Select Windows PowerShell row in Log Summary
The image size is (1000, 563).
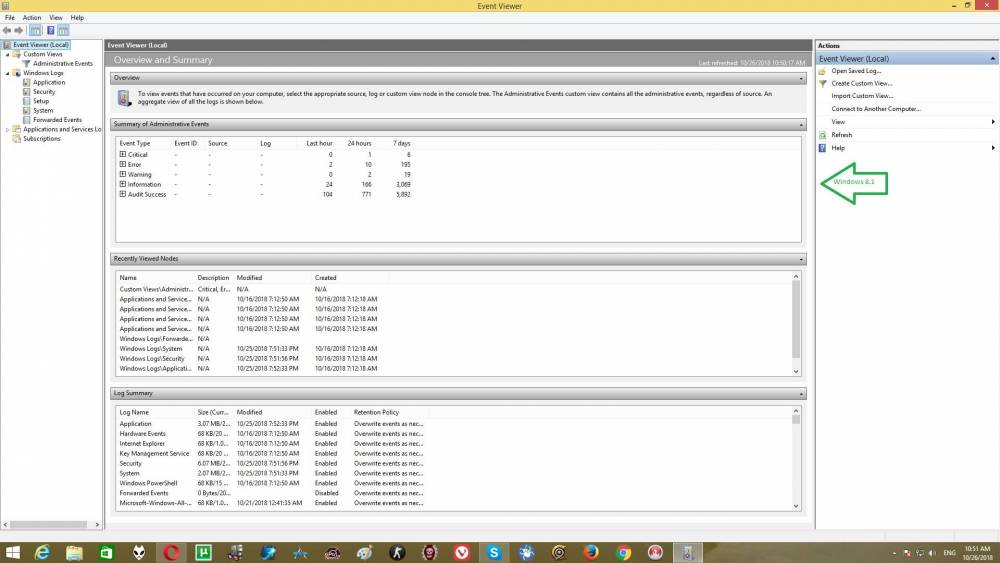[x=271, y=483]
